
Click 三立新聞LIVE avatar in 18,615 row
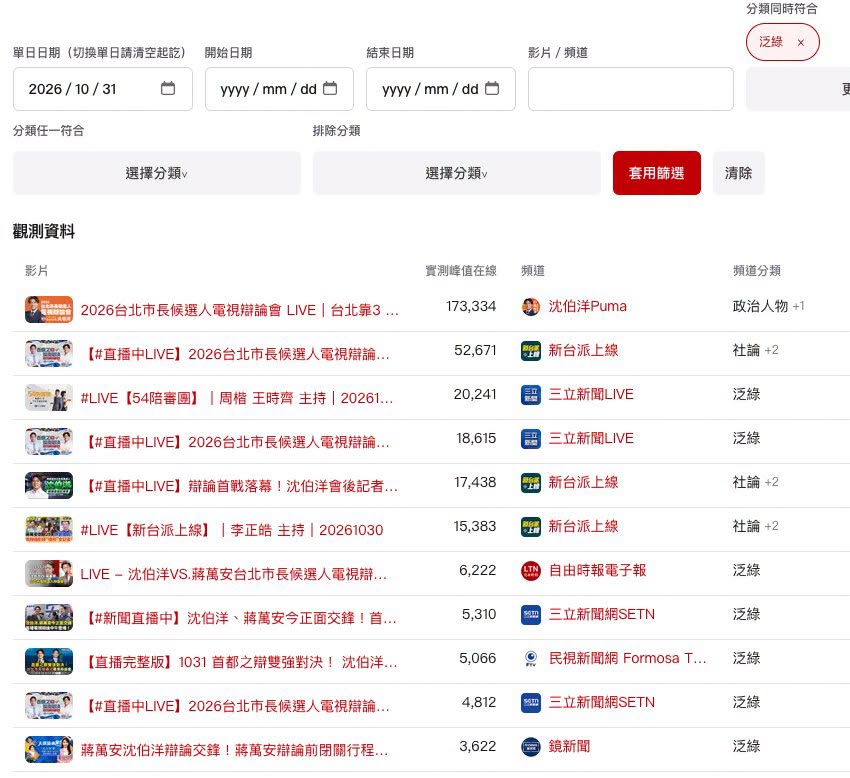point(531,439)
